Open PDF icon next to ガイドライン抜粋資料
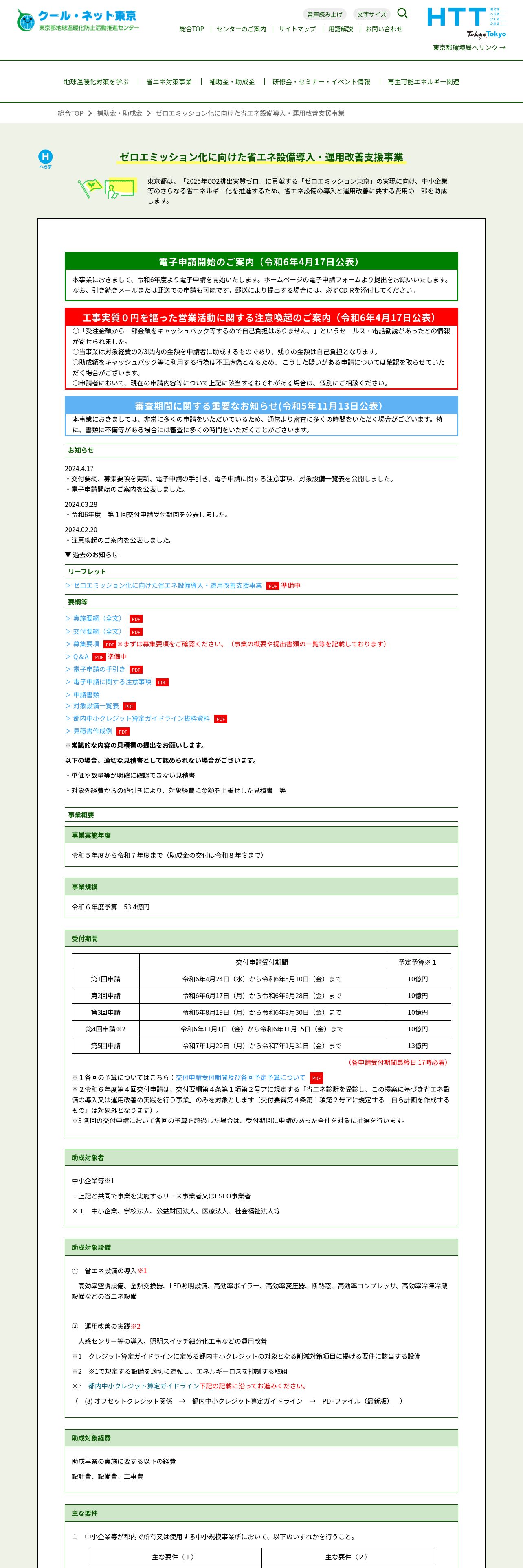Image resolution: width=523 pixels, height=1568 pixels. click(220, 719)
